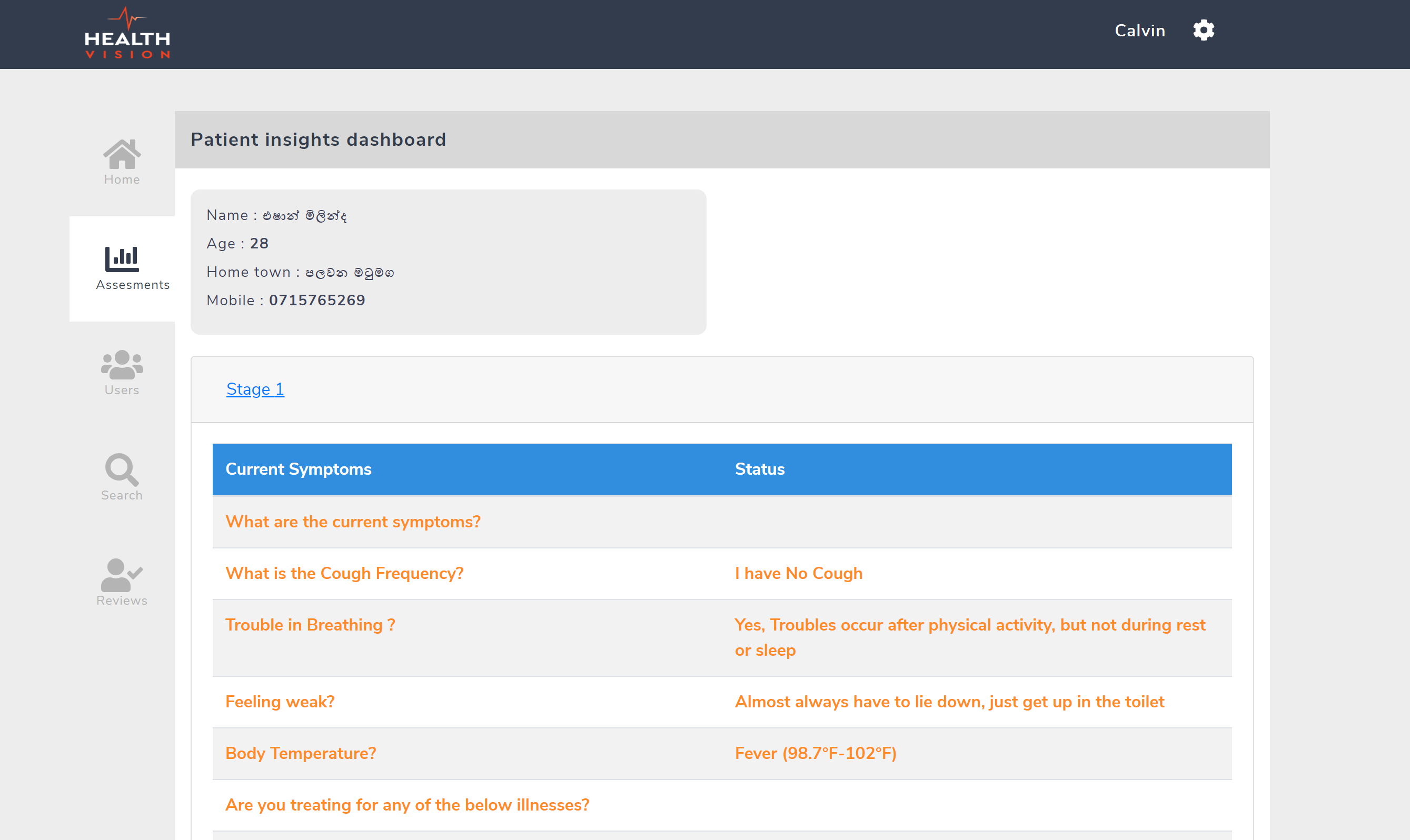Click the Search sidebar label
Image resolution: width=1410 pixels, height=840 pixels.
(x=122, y=495)
